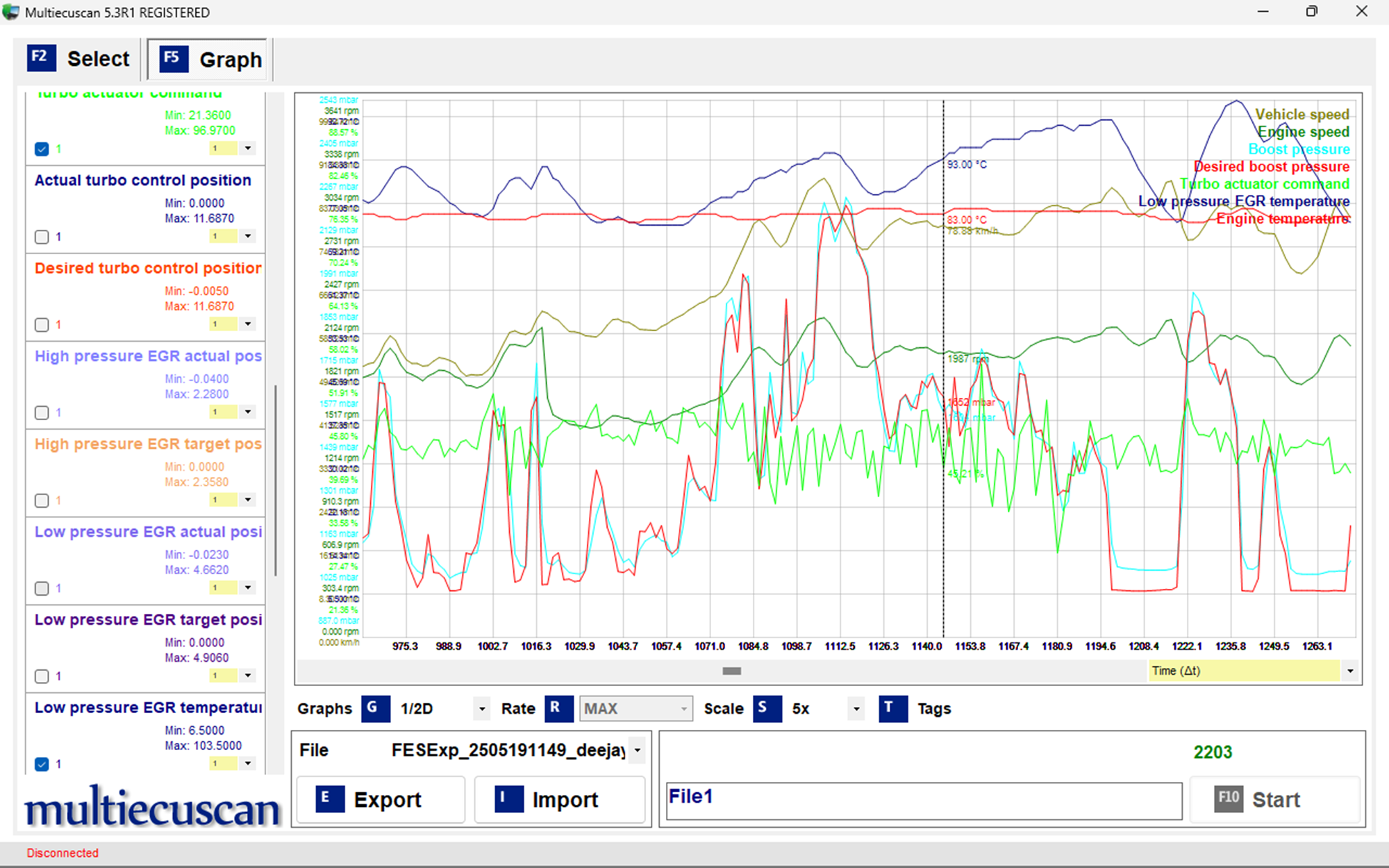
Task: Click the Import button
Action: point(560,799)
